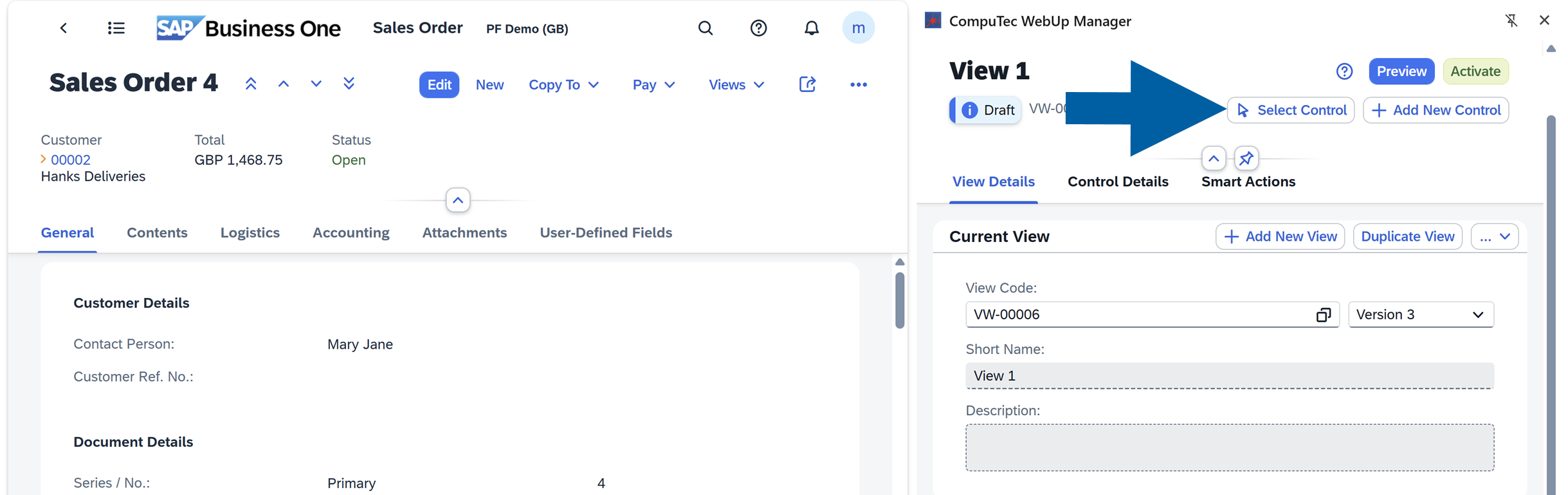The width and height of the screenshot is (1568, 495).
Task: Click the 'Primary' series value
Action: [352, 483]
